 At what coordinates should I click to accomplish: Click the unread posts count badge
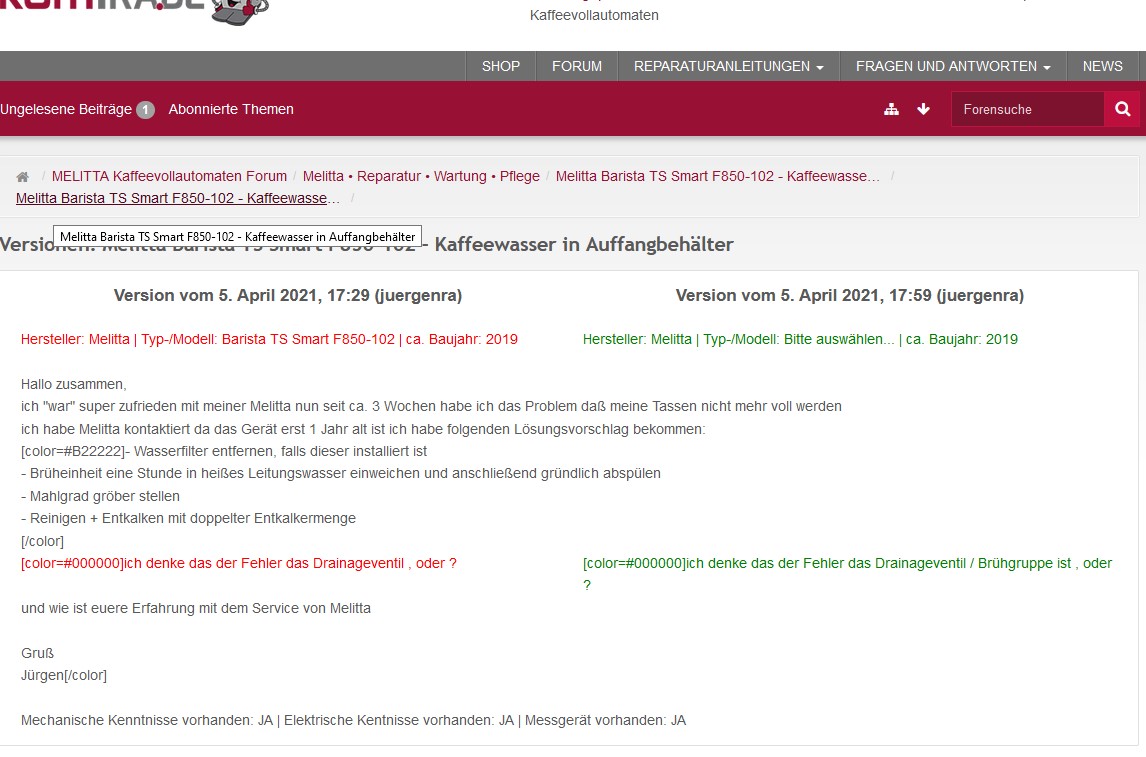[145, 110]
